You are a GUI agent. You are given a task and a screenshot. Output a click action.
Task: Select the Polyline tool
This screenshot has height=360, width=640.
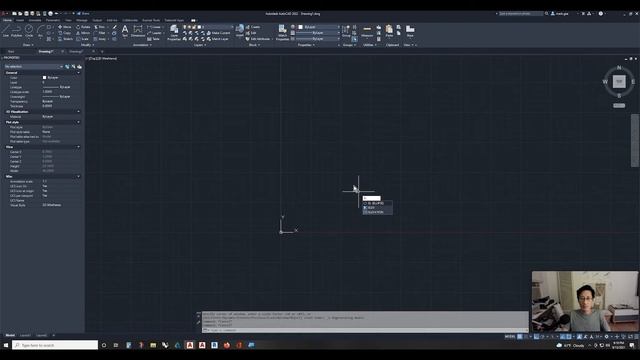[17, 31]
